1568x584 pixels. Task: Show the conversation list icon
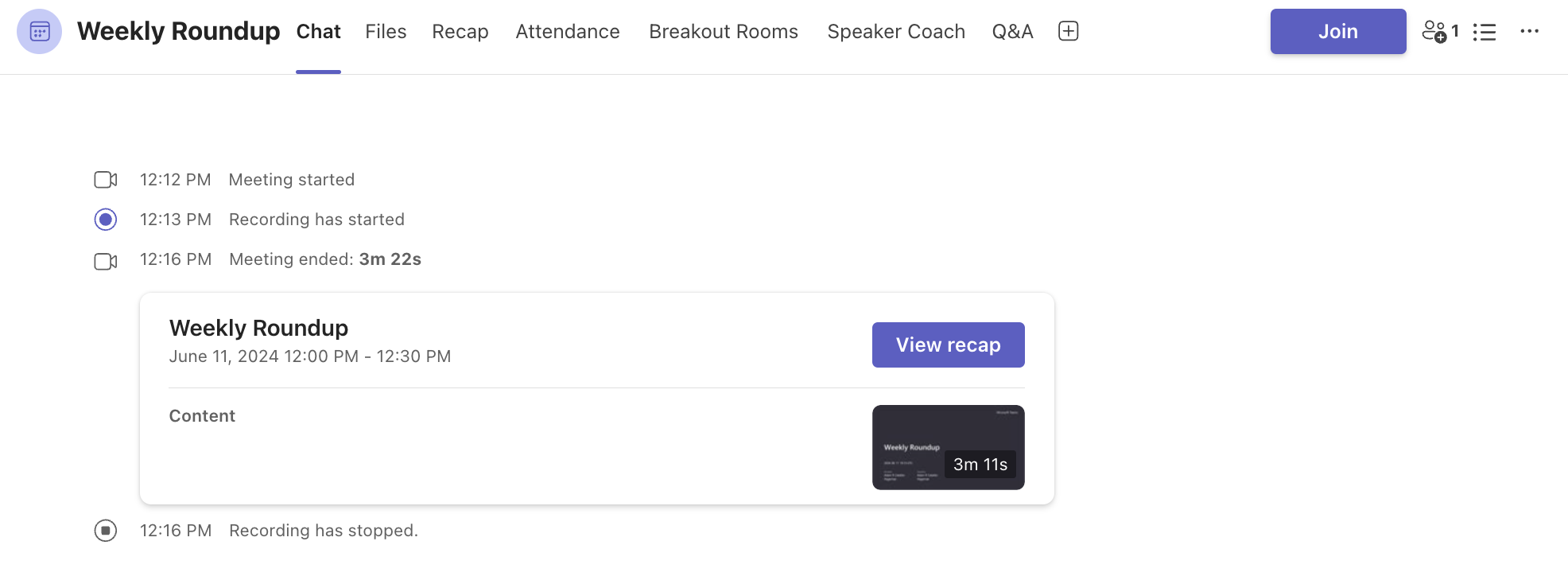[x=1485, y=31]
